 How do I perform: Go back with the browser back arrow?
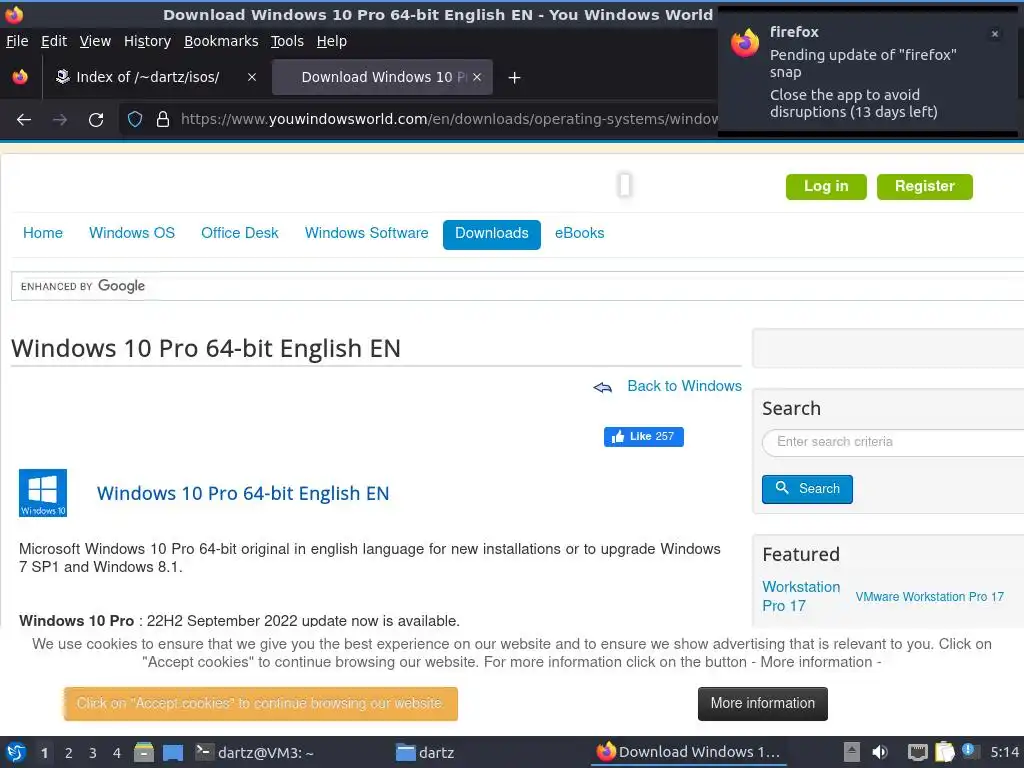24,120
